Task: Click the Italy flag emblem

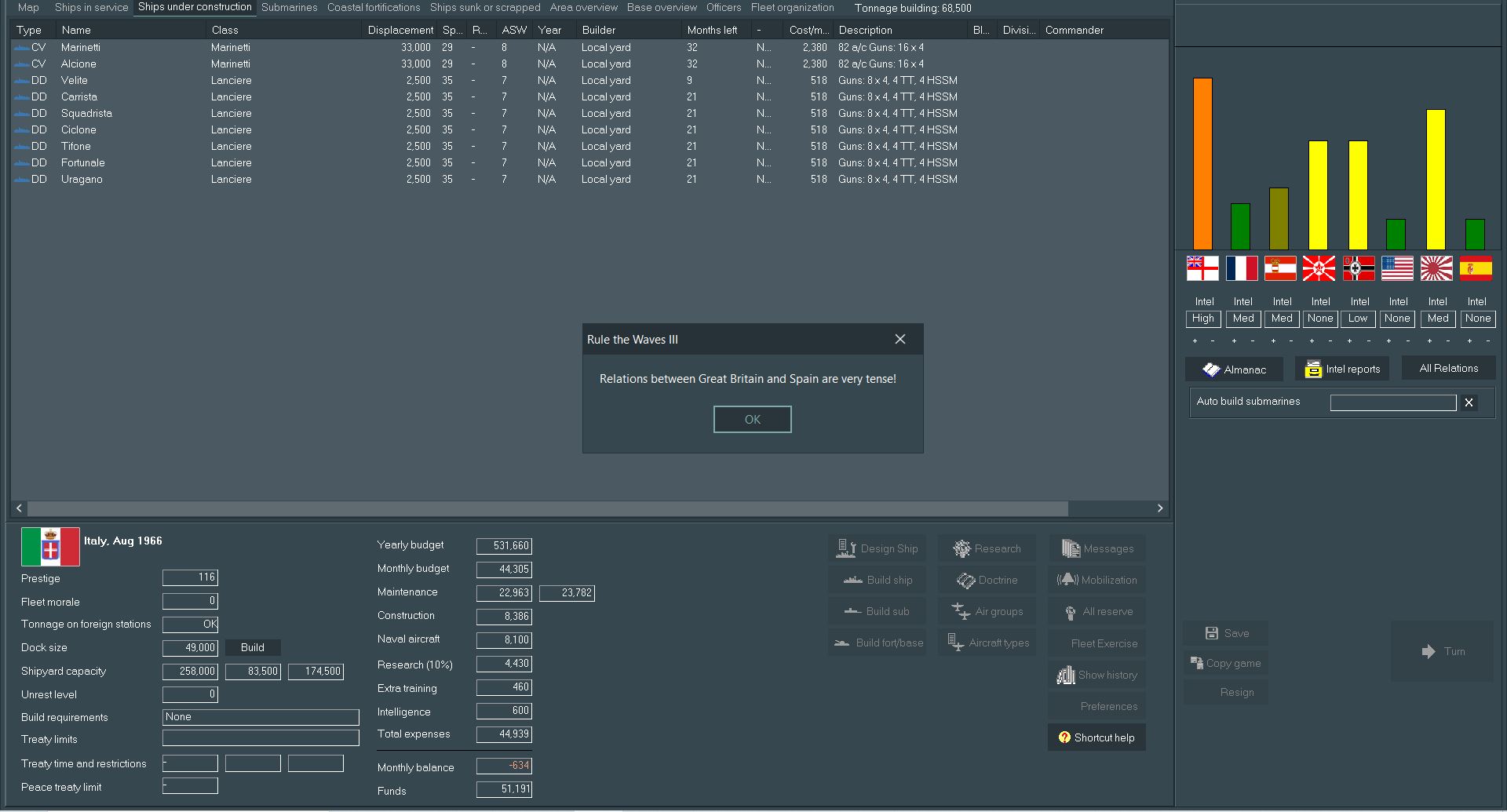Action: (50, 547)
